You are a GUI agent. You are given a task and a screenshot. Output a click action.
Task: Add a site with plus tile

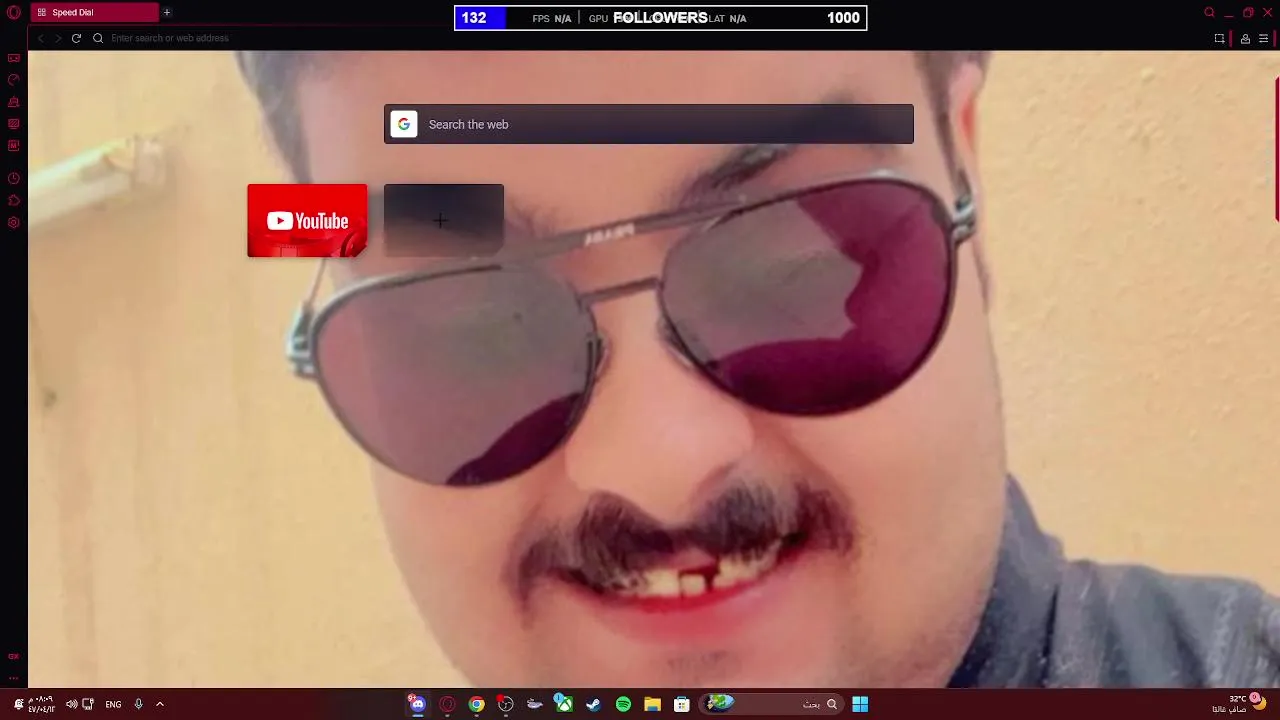pos(444,220)
